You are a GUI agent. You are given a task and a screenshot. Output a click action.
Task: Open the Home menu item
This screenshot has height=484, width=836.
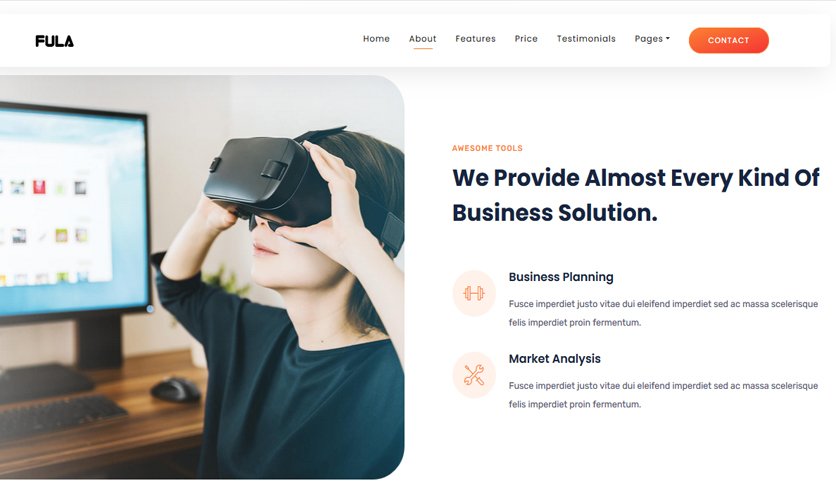click(376, 39)
